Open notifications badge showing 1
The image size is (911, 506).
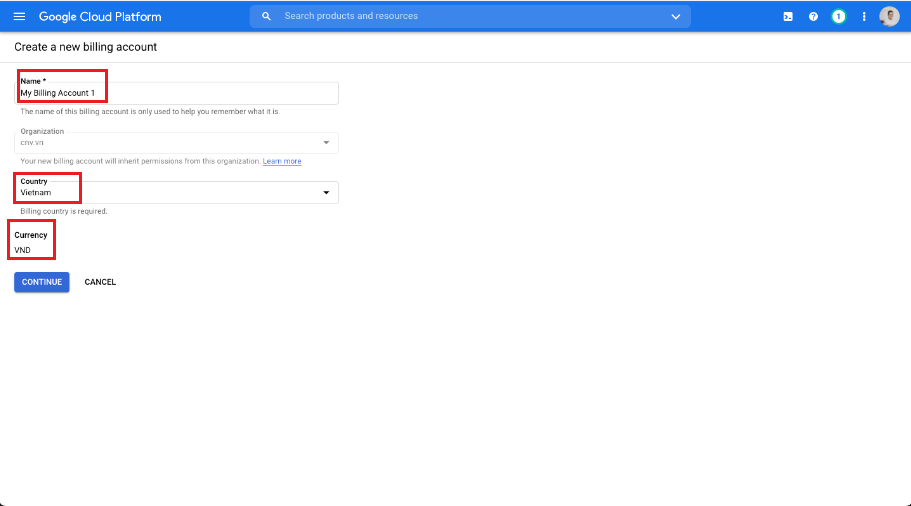click(838, 17)
